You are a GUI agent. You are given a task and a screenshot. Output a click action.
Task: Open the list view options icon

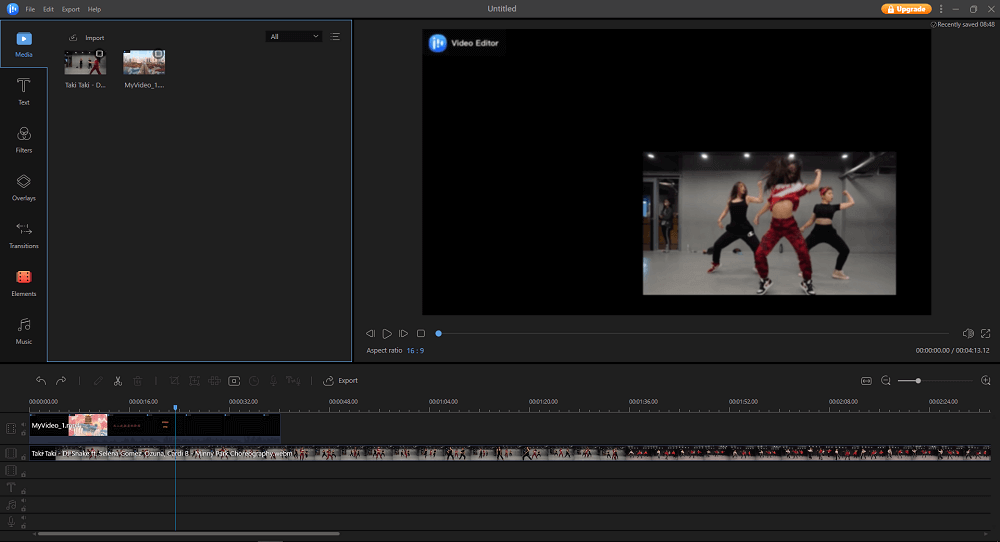335,37
